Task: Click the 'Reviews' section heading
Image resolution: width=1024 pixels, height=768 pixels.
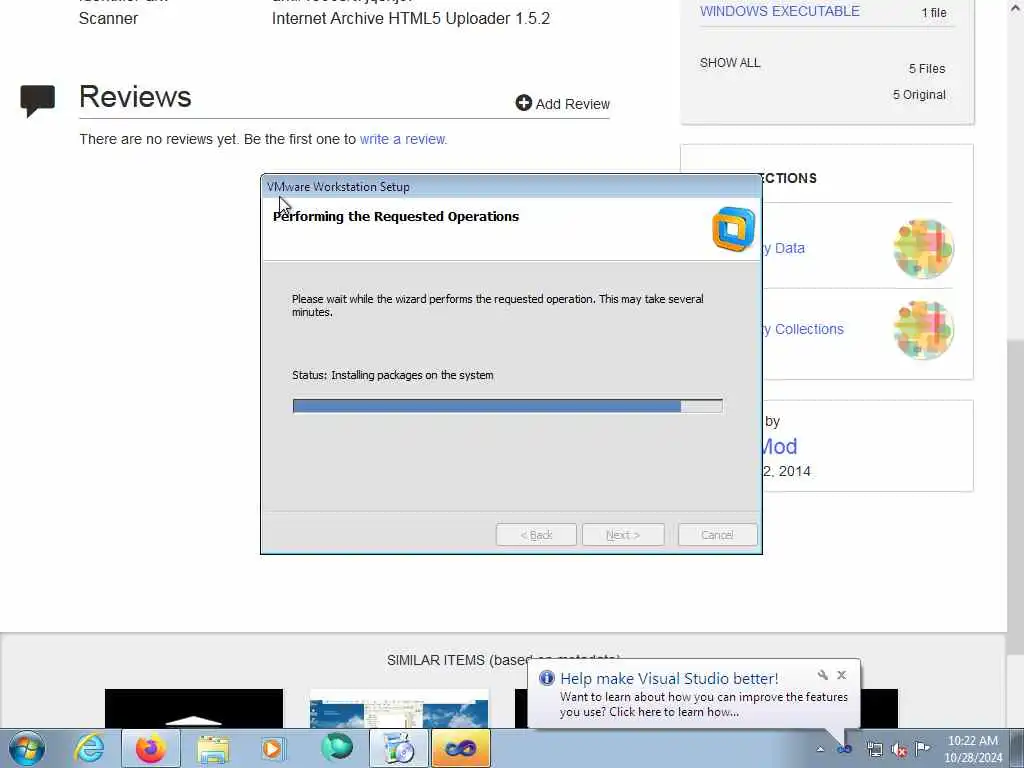Action: click(x=135, y=97)
